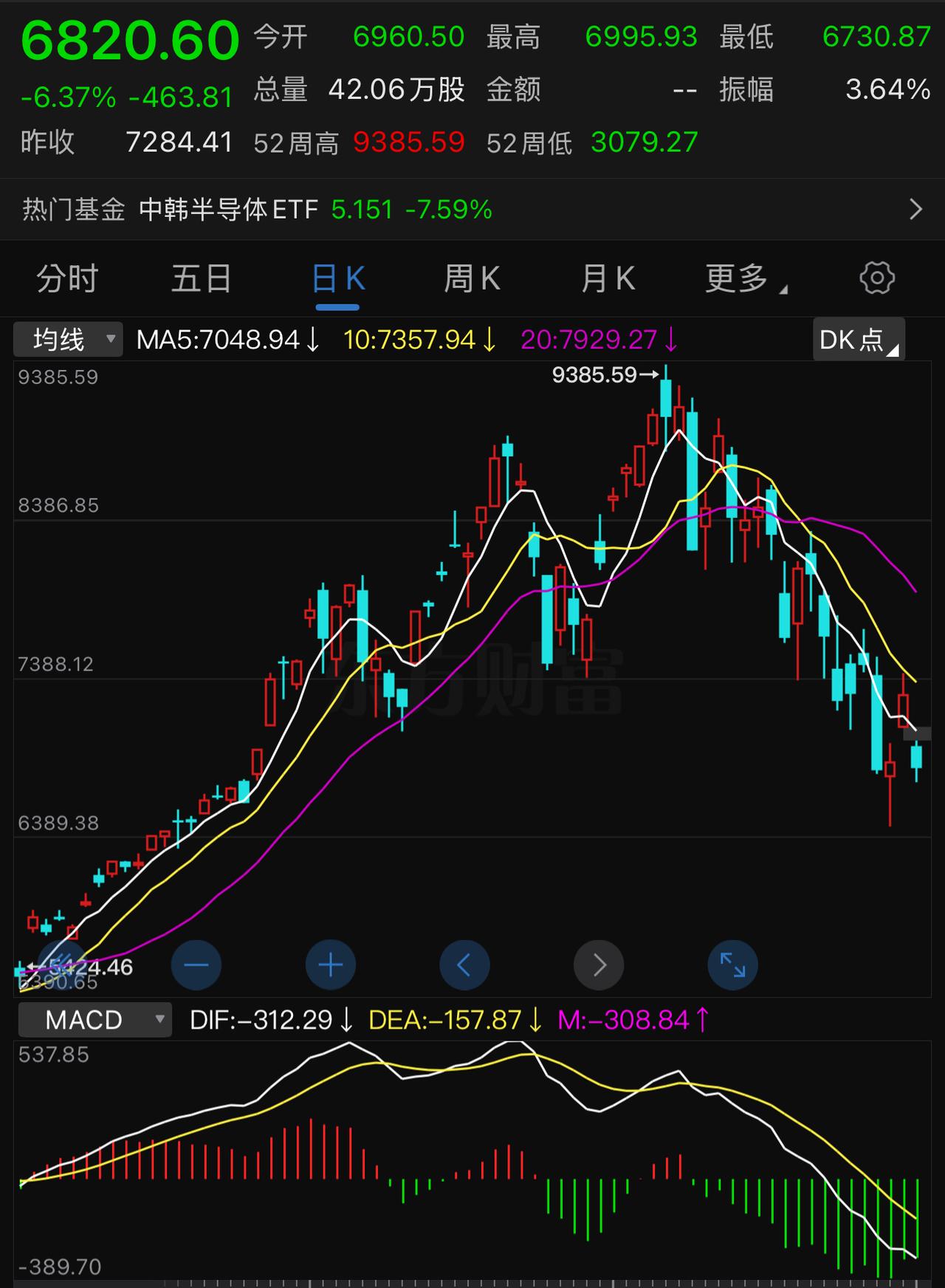945x1288 pixels.
Task: Tap lowest price 6730.87
Action: [x=877, y=36]
